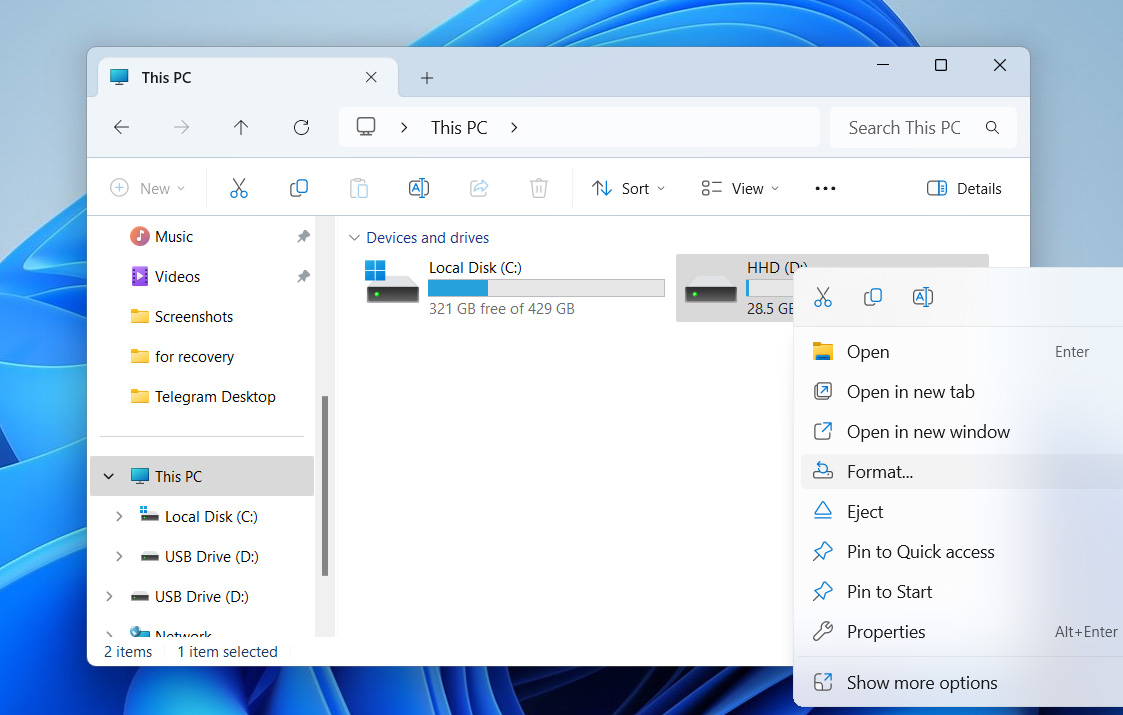Screen dimensions: 1123x715
Task: Click the monitor icon in address bar
Action: click(366, 127)
